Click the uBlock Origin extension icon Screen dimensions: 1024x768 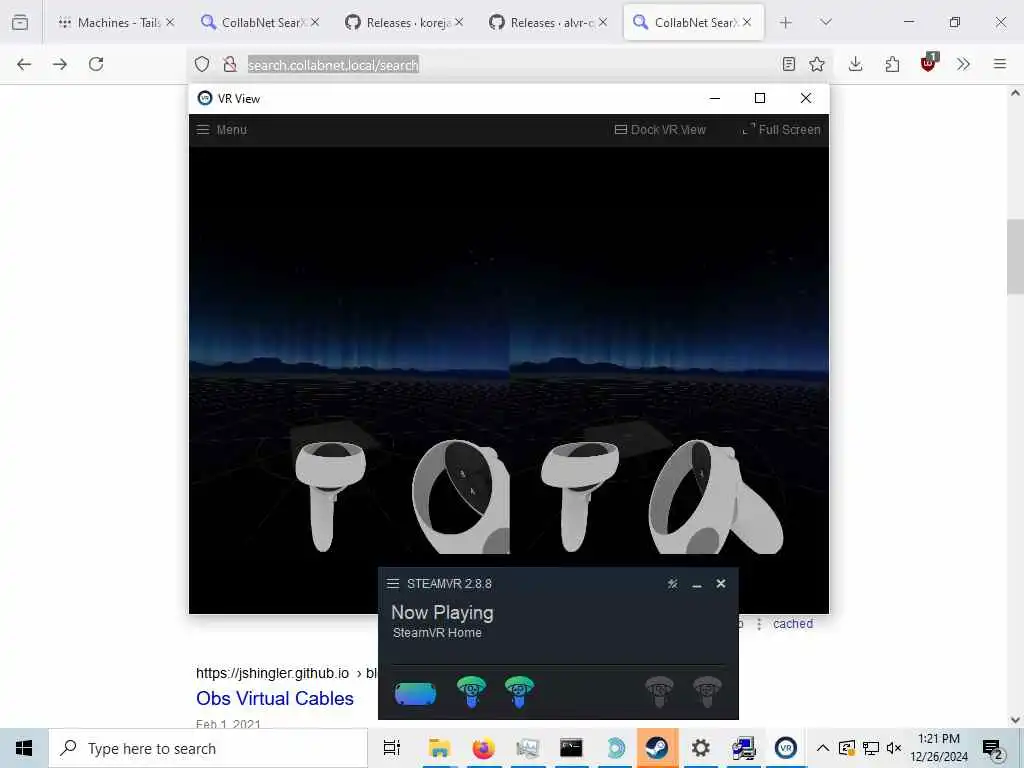click(928, 63)
